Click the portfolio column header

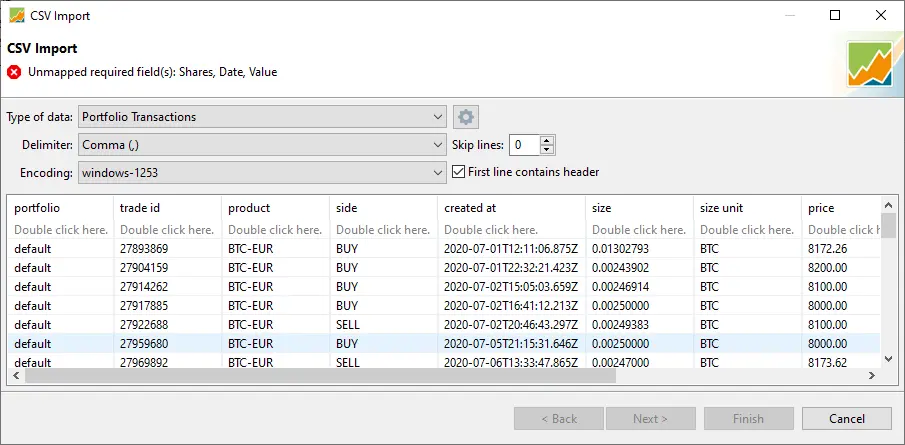[60, 208]
